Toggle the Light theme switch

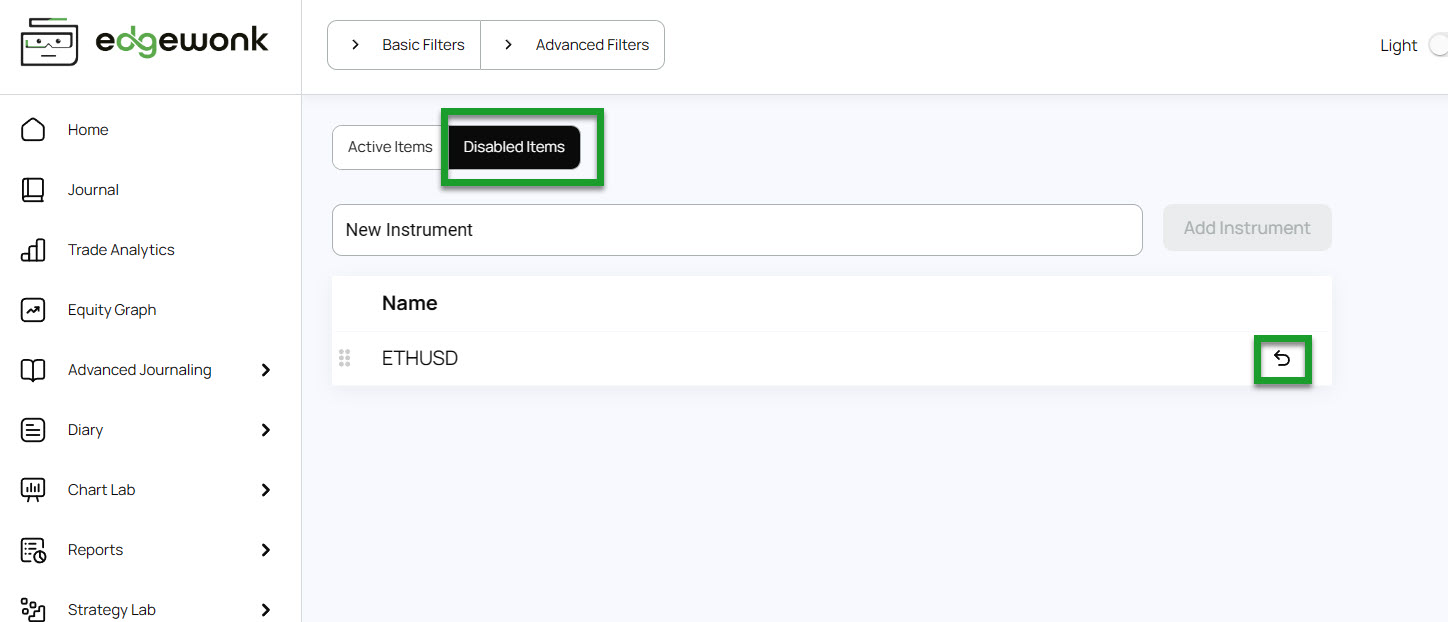click(1437, 45)
